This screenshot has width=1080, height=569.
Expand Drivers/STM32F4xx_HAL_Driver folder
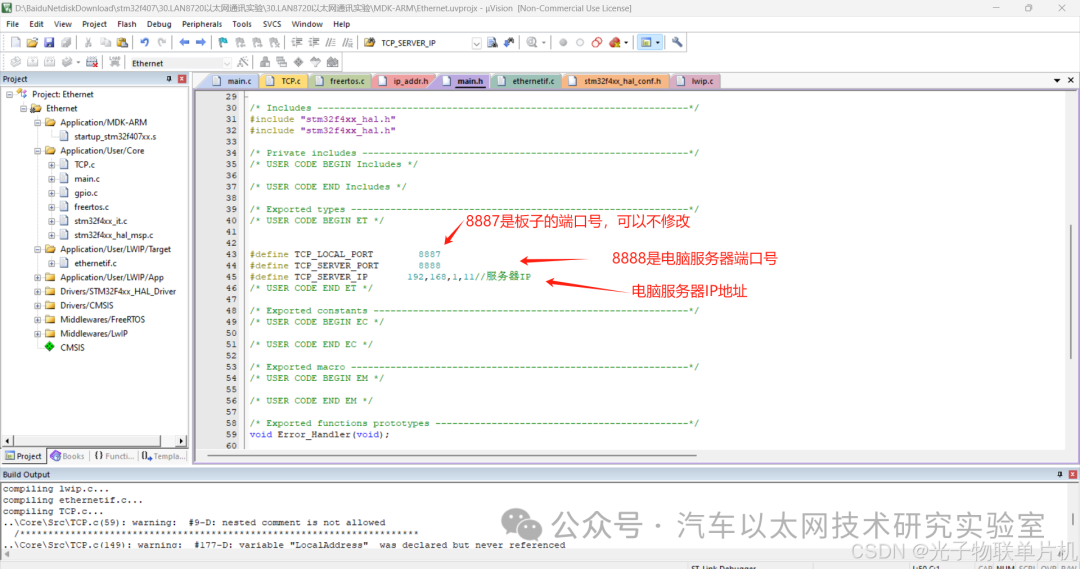click(38, 291)
